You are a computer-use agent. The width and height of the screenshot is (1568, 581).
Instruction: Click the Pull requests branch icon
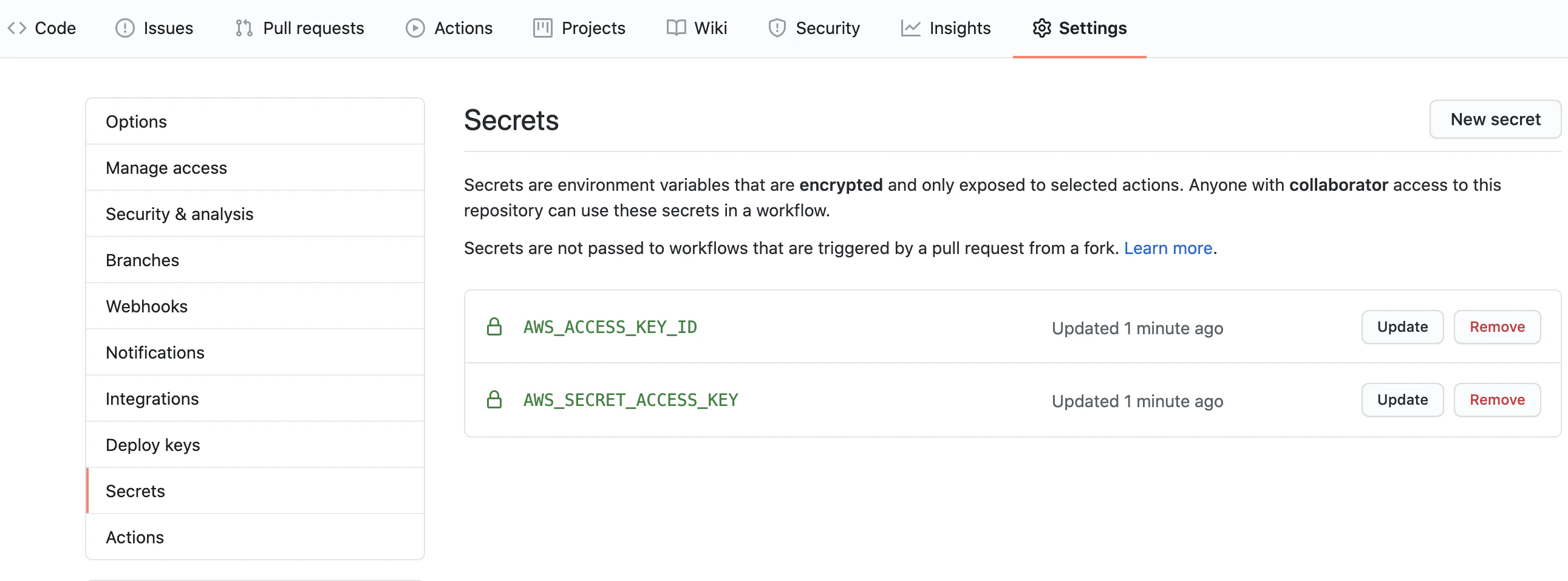point(244,28)
